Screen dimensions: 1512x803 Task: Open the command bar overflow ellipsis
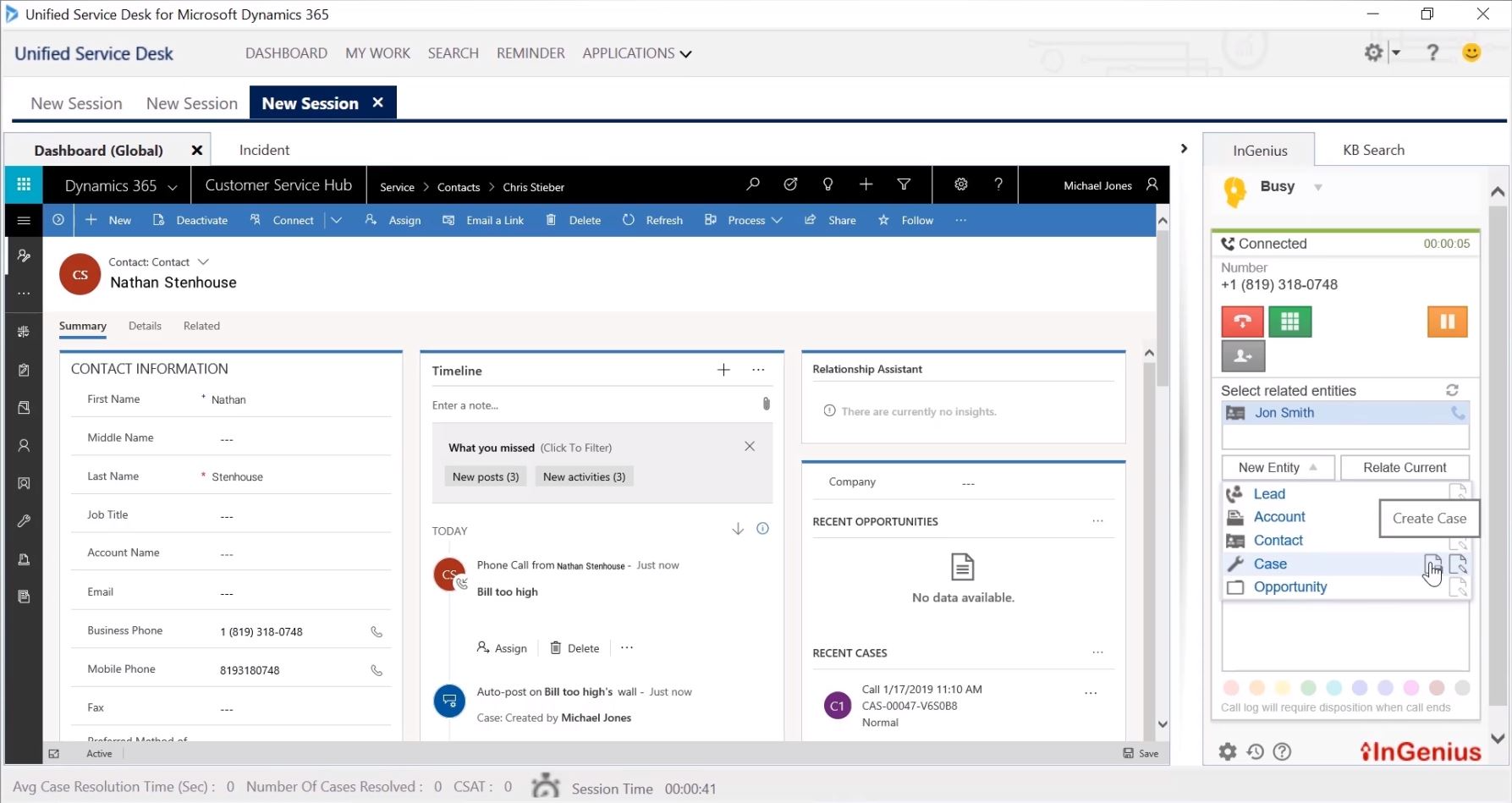tap(960, 220)
